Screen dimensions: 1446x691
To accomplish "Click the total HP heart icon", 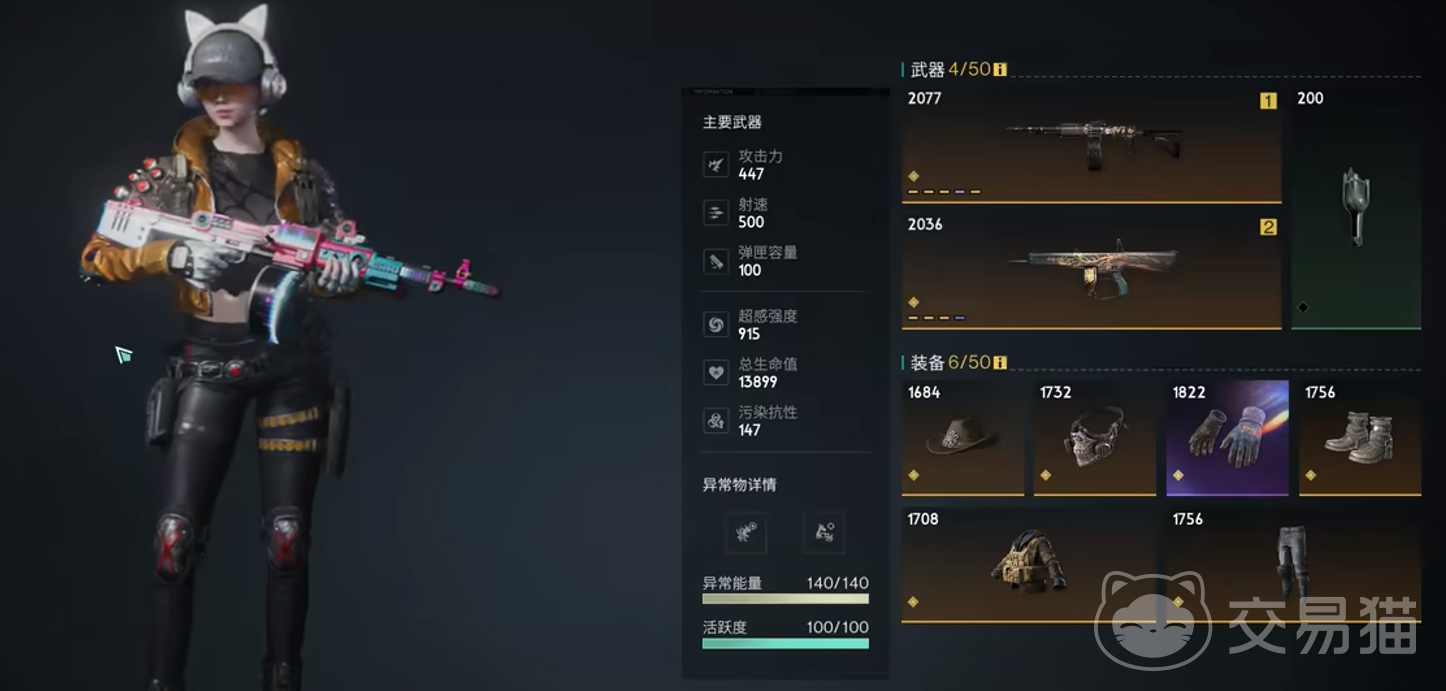I will coord(716,373).
